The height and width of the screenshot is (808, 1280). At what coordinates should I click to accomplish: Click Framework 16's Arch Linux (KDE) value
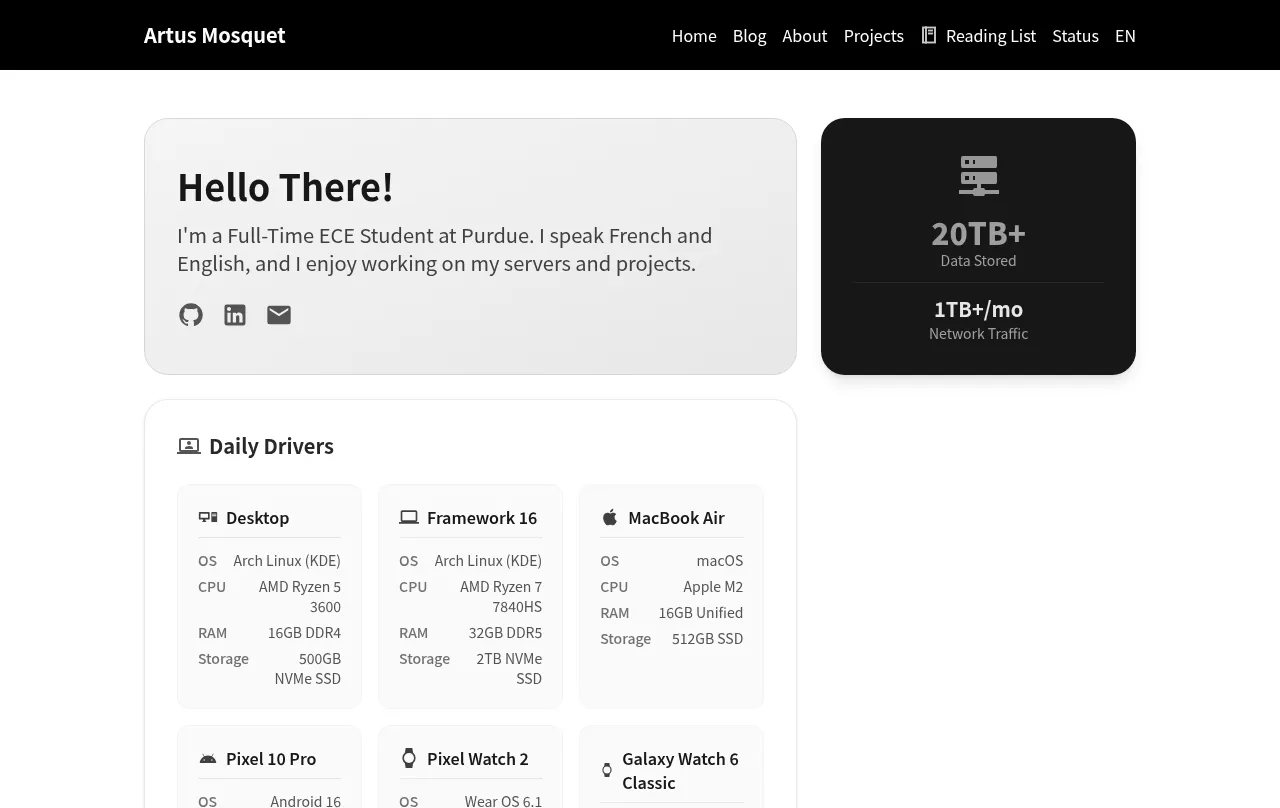(488, 561)
